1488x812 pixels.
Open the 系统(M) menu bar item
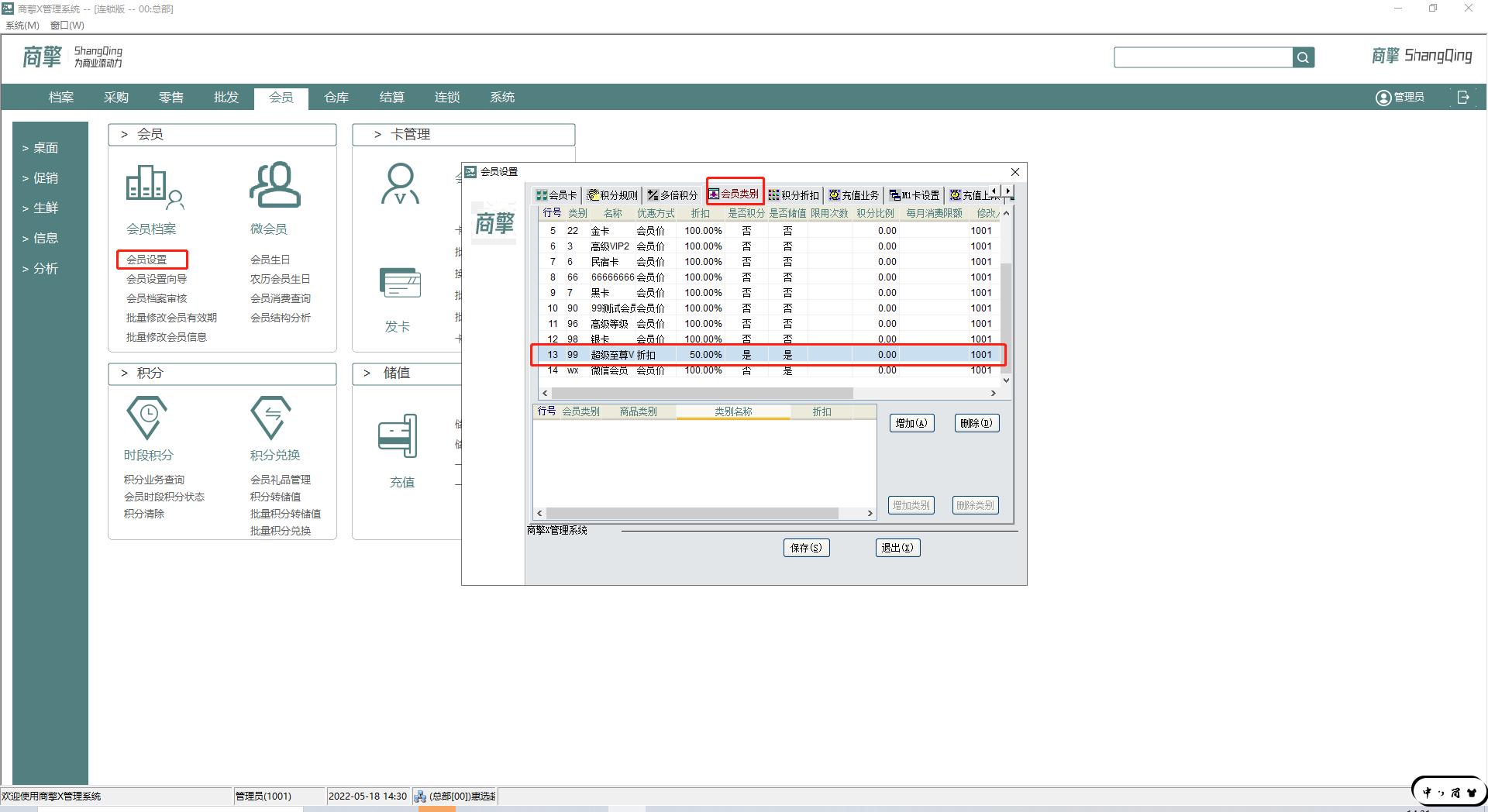pos(22,26)
